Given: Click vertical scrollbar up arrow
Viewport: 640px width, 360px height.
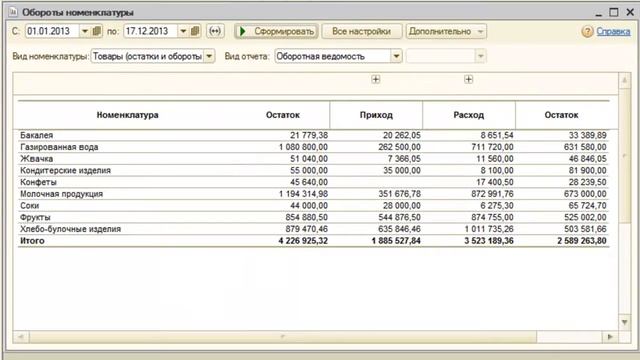Looking at the screenshot, I should click(x=624, y=80).
